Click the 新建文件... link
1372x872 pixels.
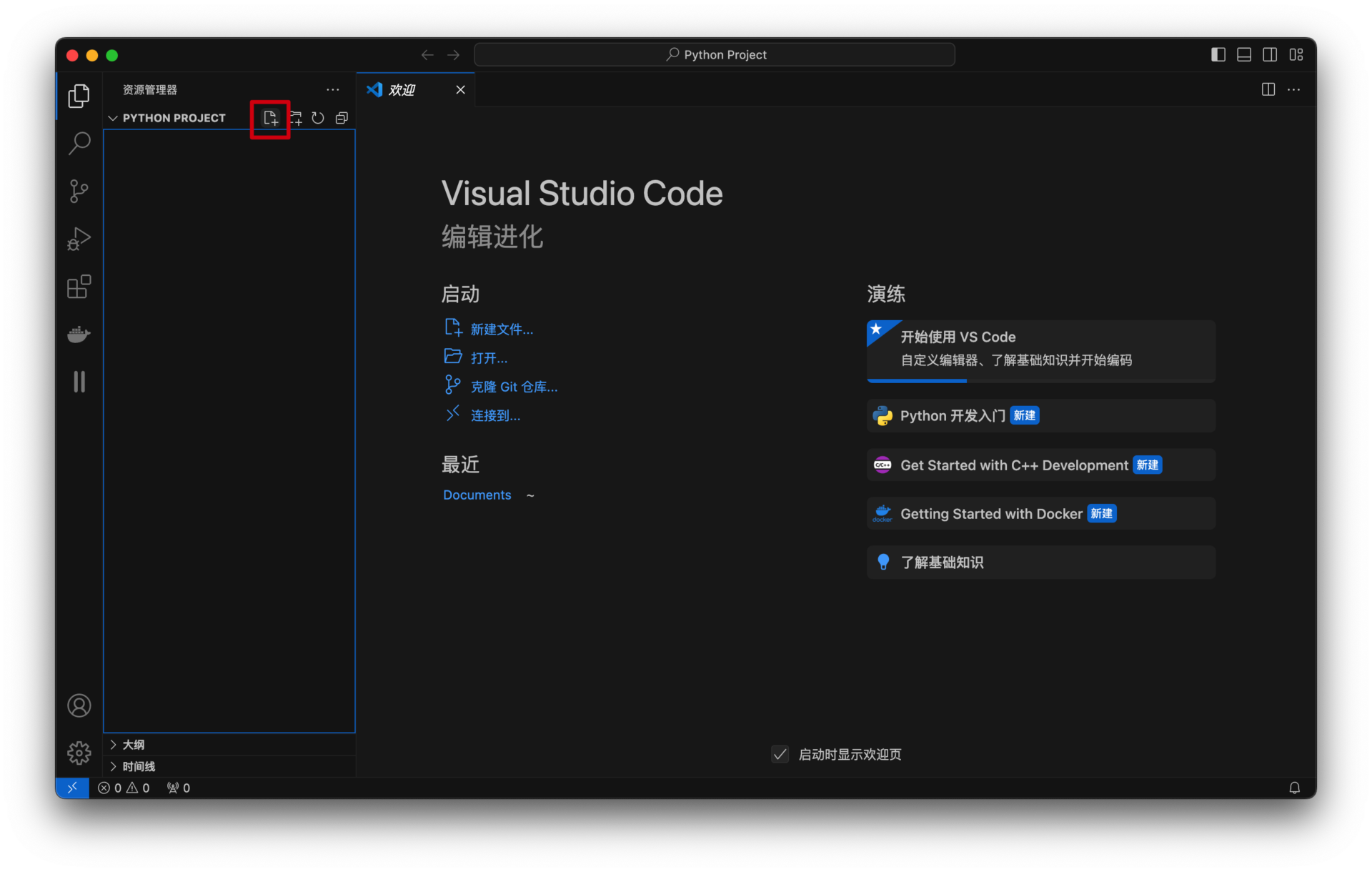click(502, 330)
